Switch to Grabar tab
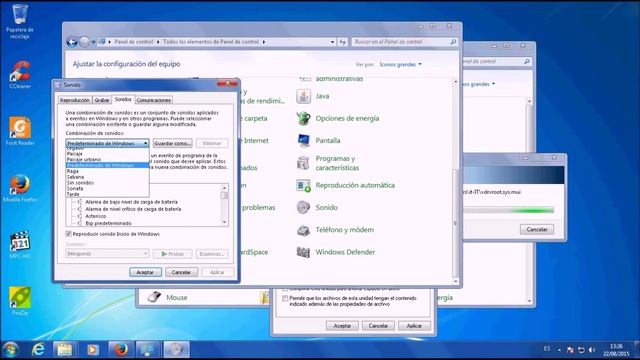The width and height of the screenshot is (640, 360). (x=102, y=100)
